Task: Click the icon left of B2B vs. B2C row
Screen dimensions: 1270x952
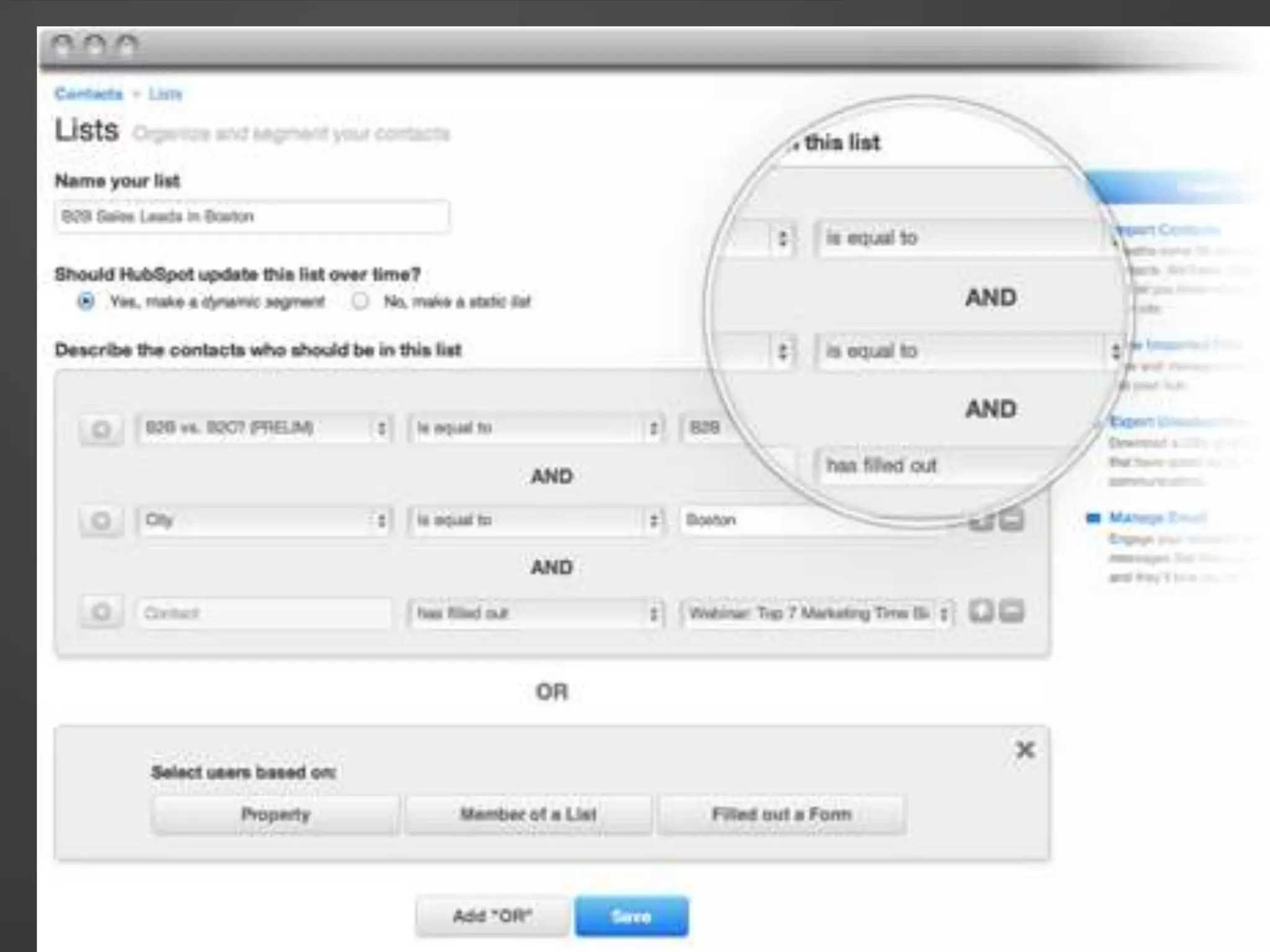Action: point(101,429)
